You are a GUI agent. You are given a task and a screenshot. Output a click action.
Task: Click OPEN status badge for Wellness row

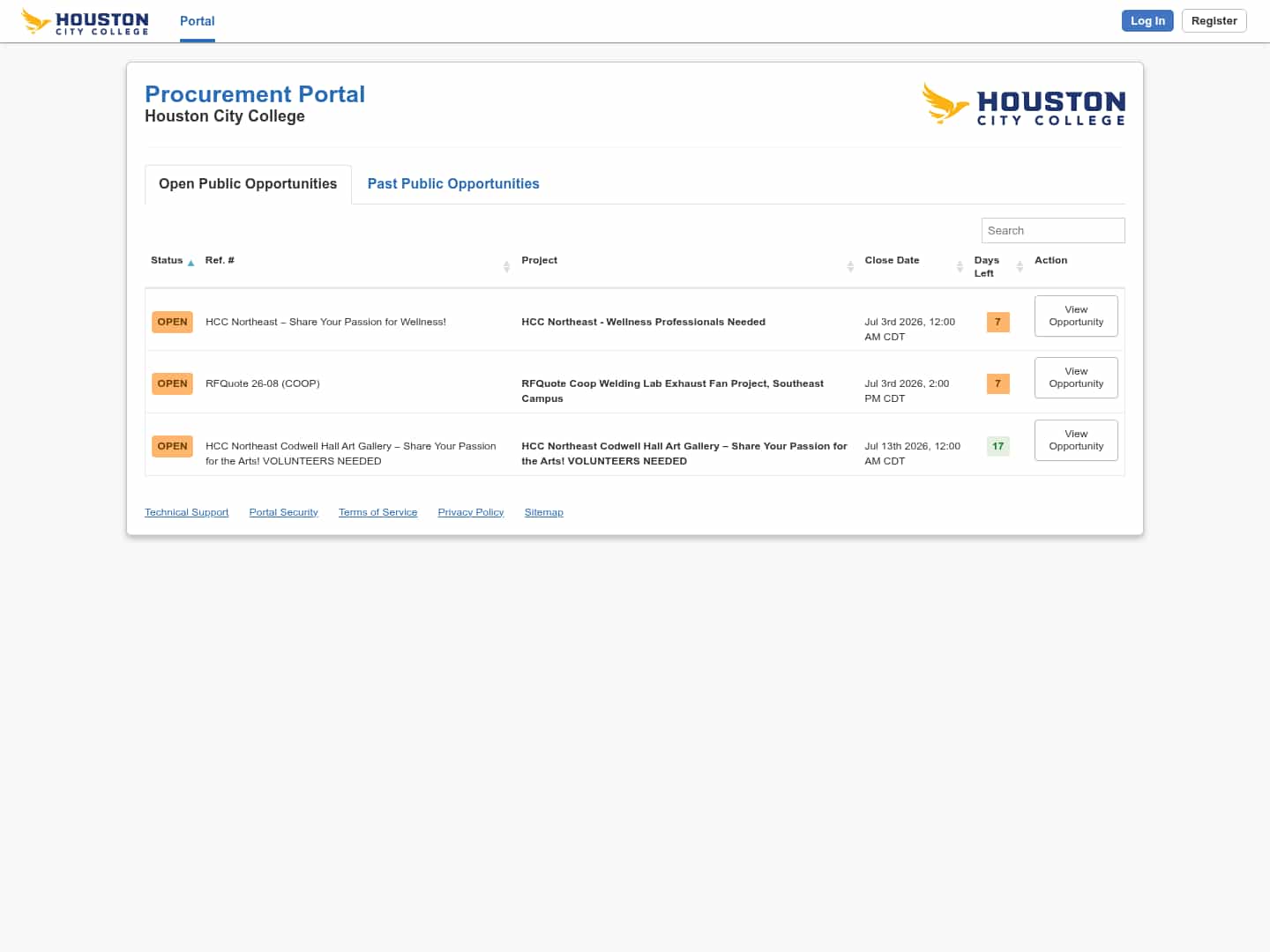coord(172,322)
